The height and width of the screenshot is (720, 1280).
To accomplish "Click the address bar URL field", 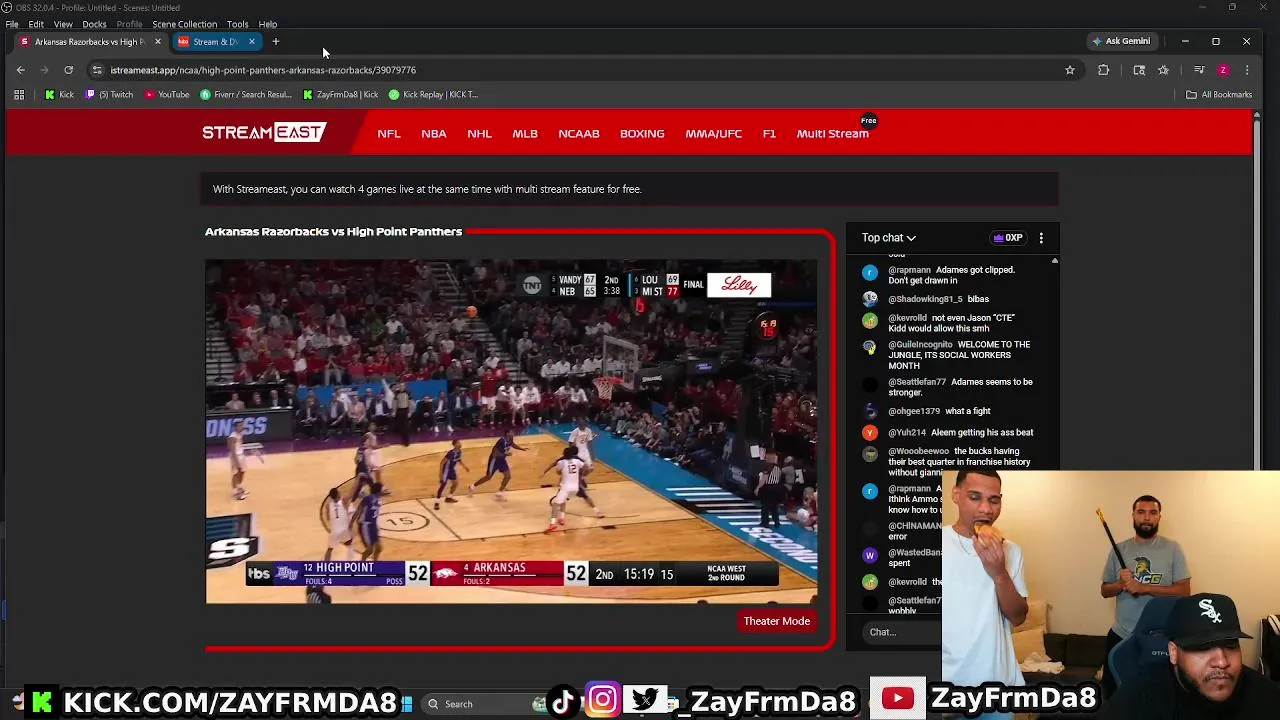I will coord(580,70).
